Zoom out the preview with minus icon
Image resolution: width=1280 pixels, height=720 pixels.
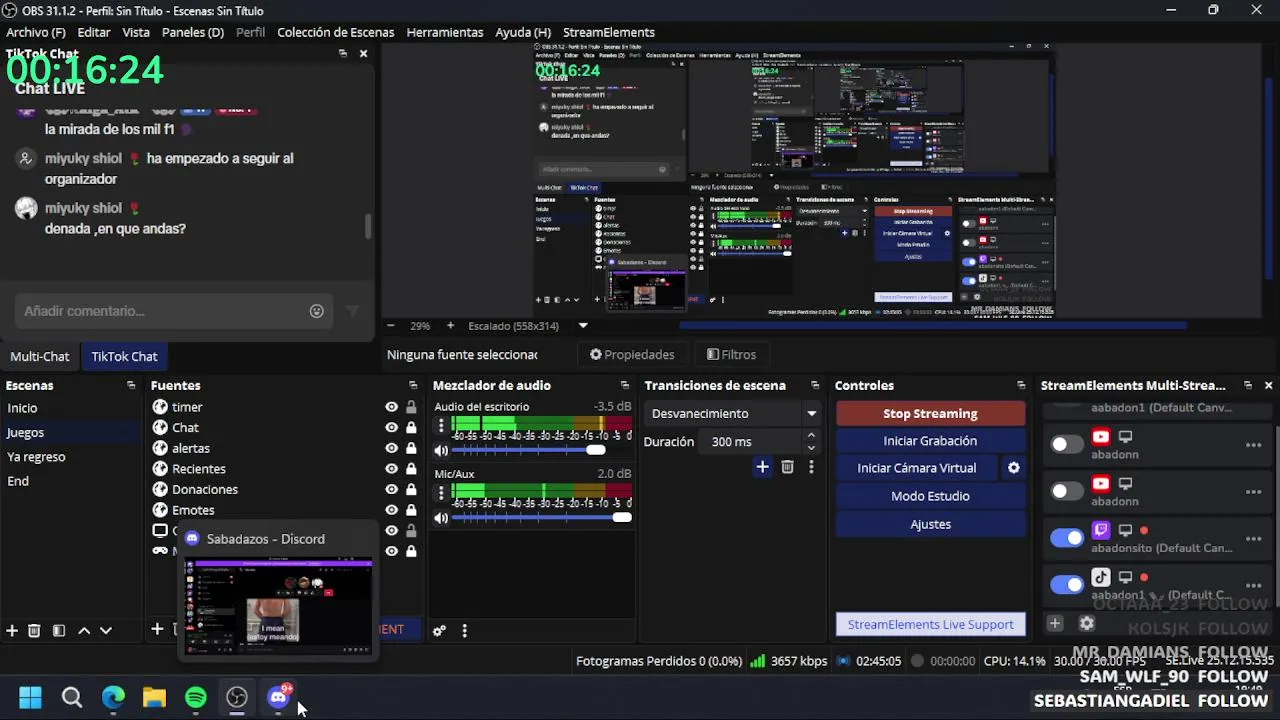[390, 326]
